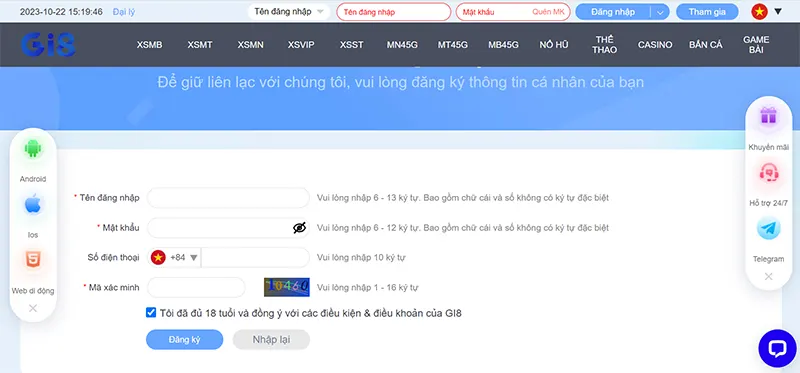The image size is (800, 373).
Task: Click the agreement terms text of GI8
Action: coord(310,313)
